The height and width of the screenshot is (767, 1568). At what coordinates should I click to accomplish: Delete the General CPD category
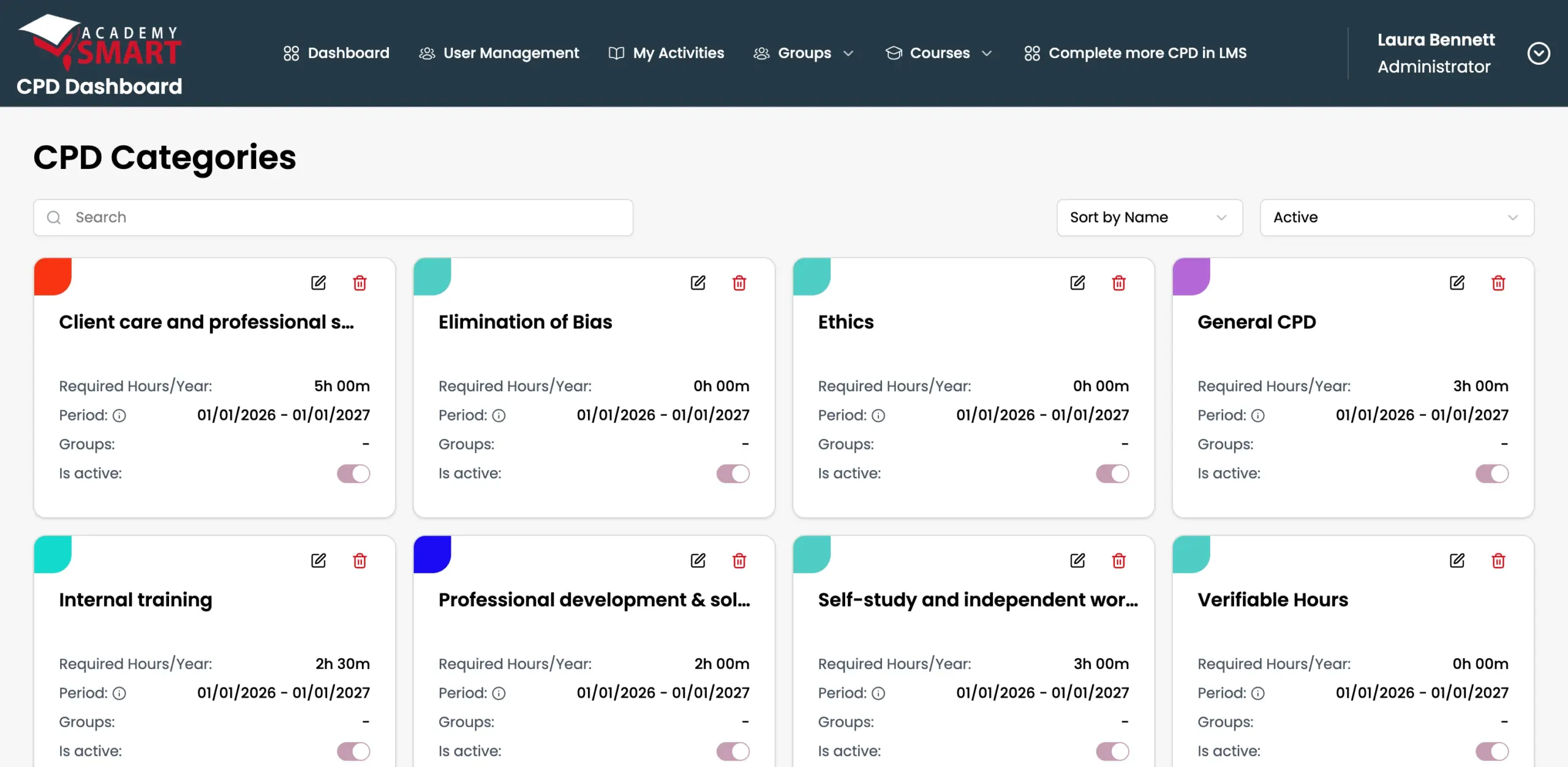1498,283
